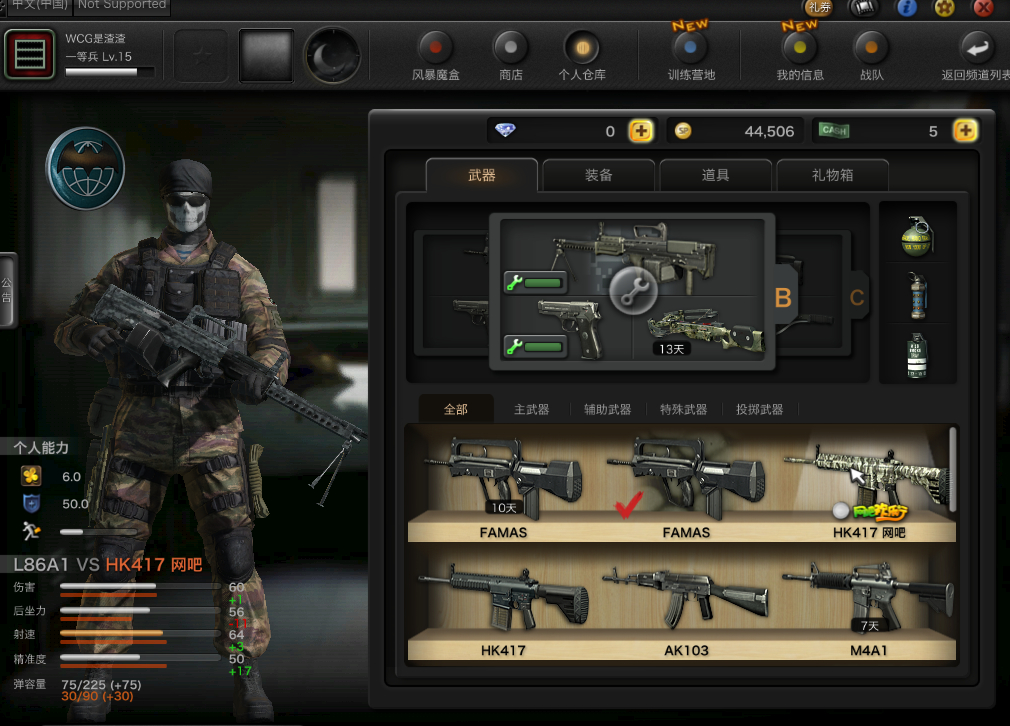Open 风暴魔盒 storm box

click(436, 57)
